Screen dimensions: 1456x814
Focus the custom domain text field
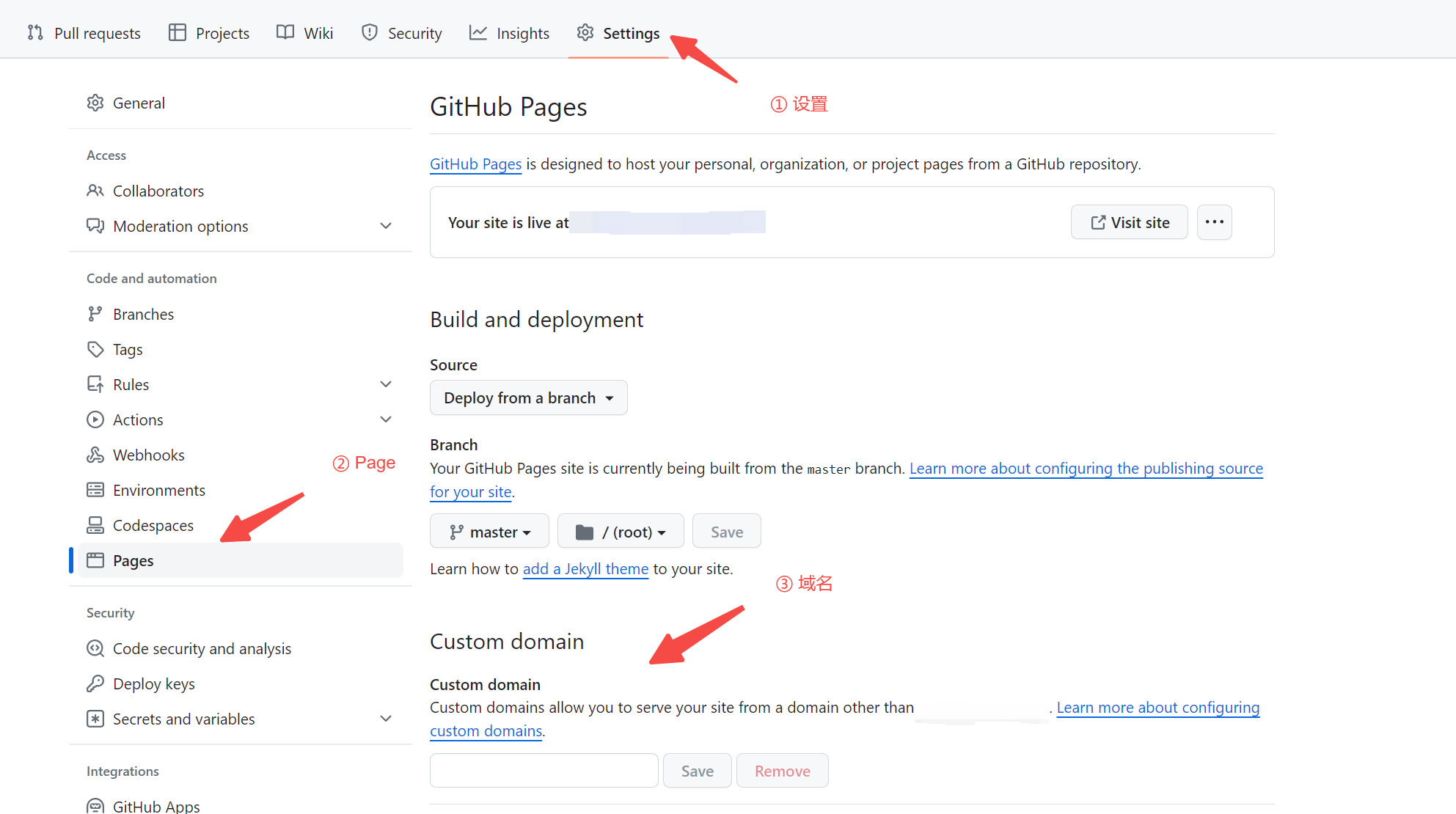pos(544,770)
